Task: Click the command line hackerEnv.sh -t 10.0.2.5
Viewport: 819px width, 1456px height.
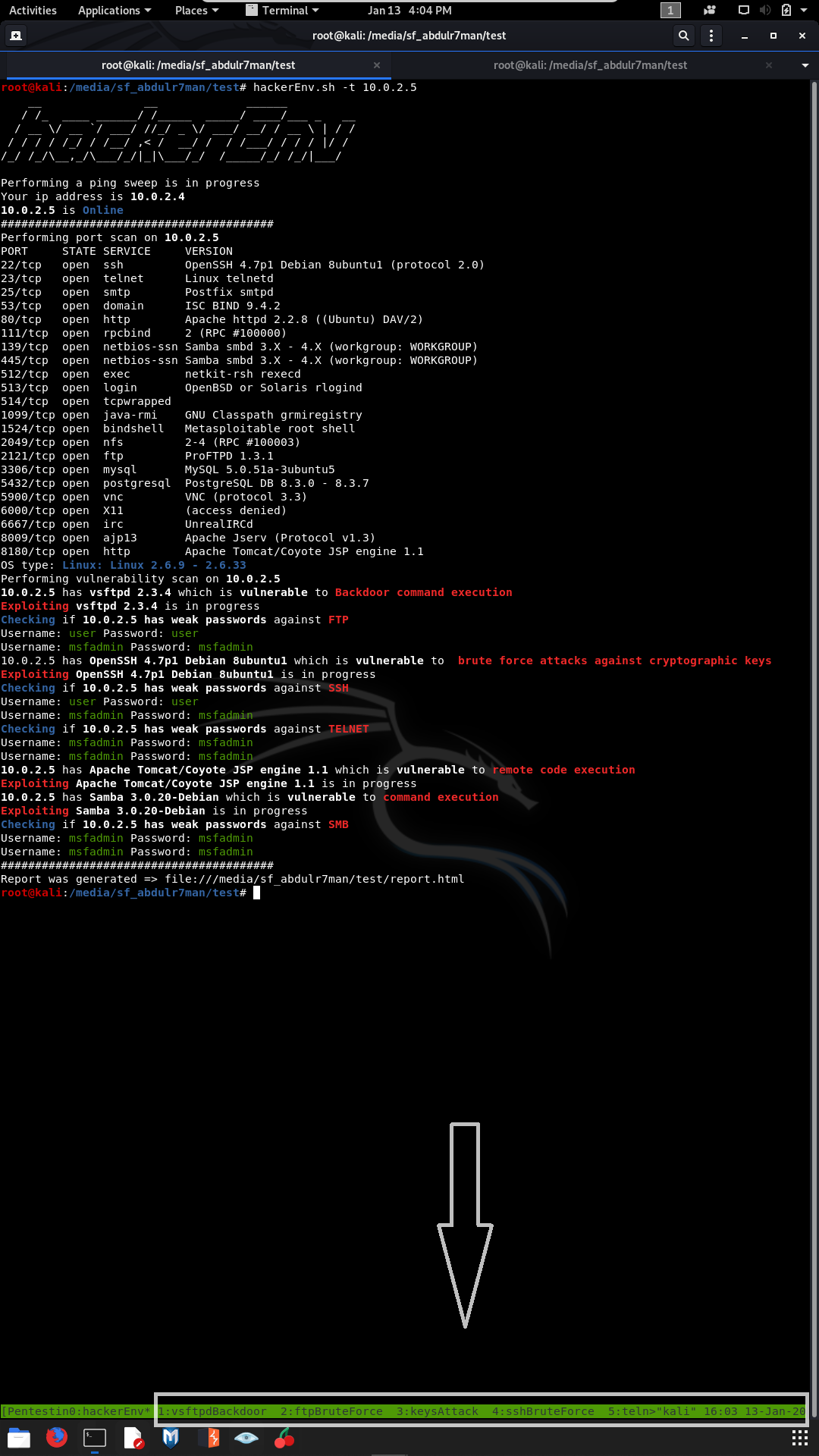Action: tap(334, 87)
